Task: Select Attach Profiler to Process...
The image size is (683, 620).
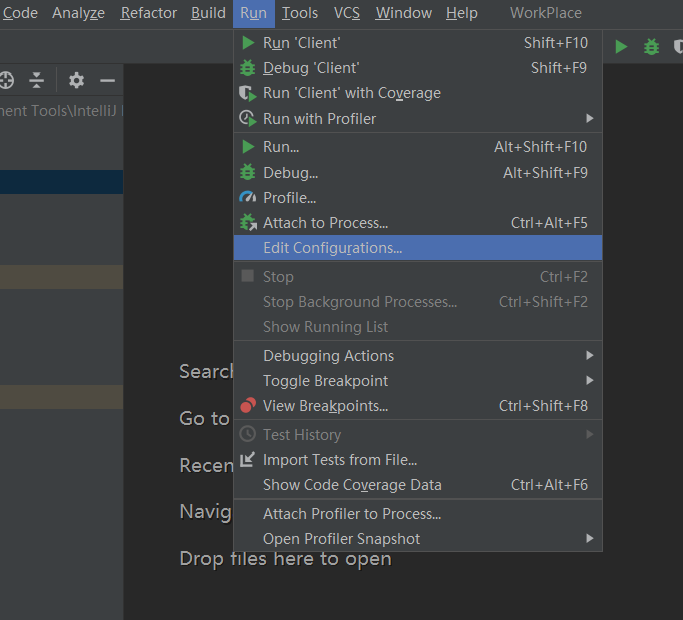Action: click(x=418, y=514)
